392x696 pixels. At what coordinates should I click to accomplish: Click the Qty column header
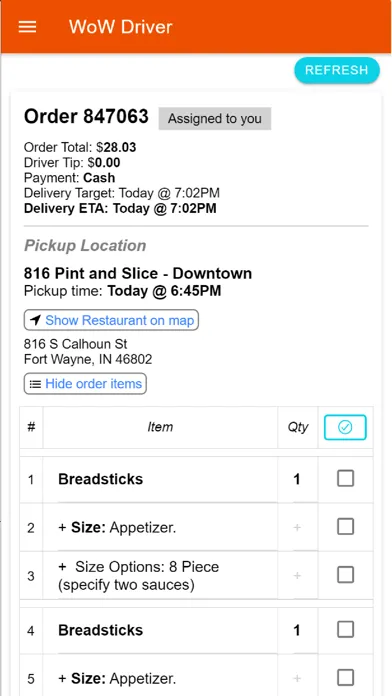pos(297,427)
